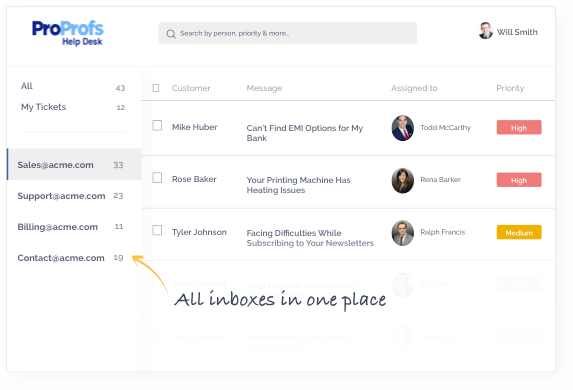
Task: Click customer name Mike Huber
Action: click(194, 127)
